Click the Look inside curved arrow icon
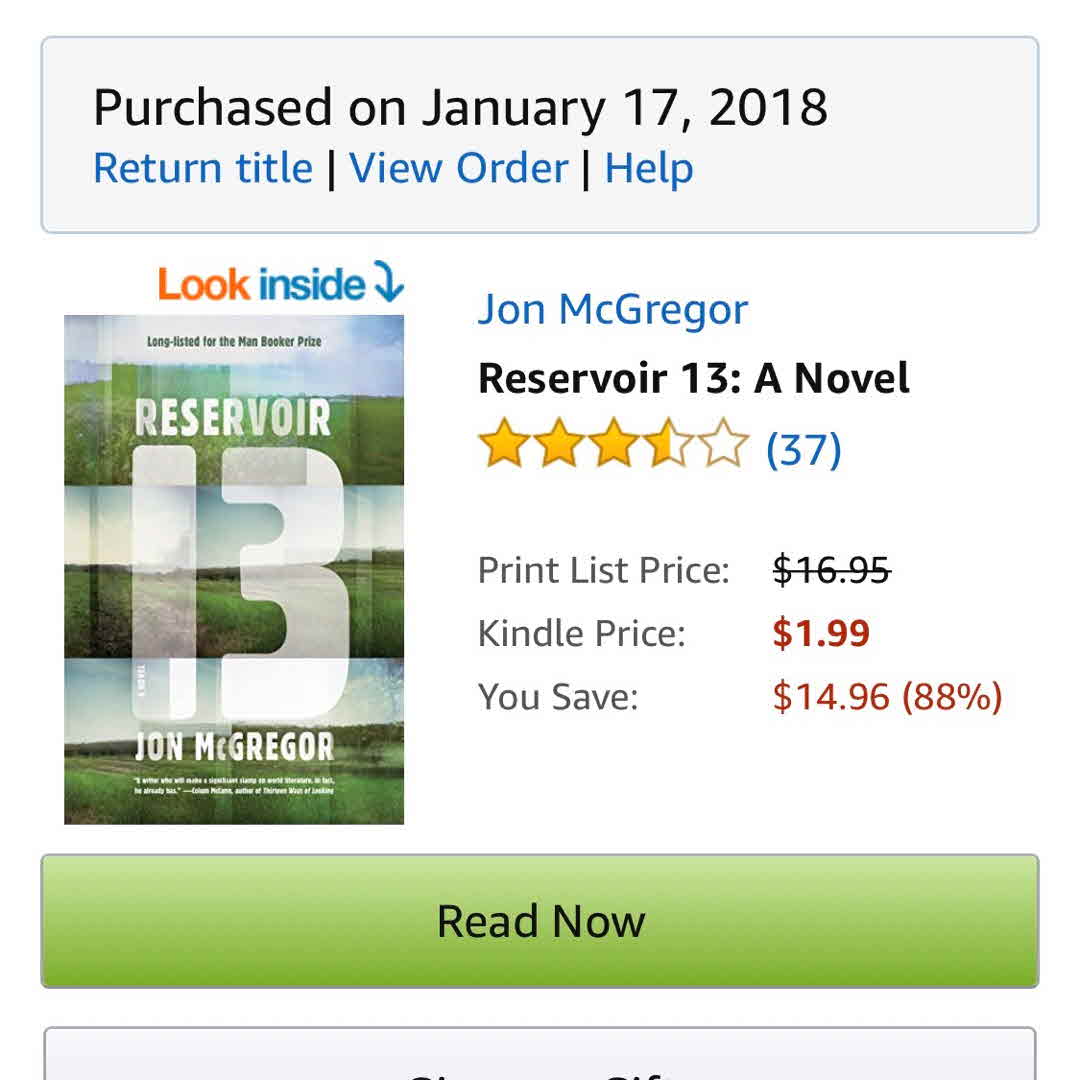1080x1080 pixels. pos(388,283)
